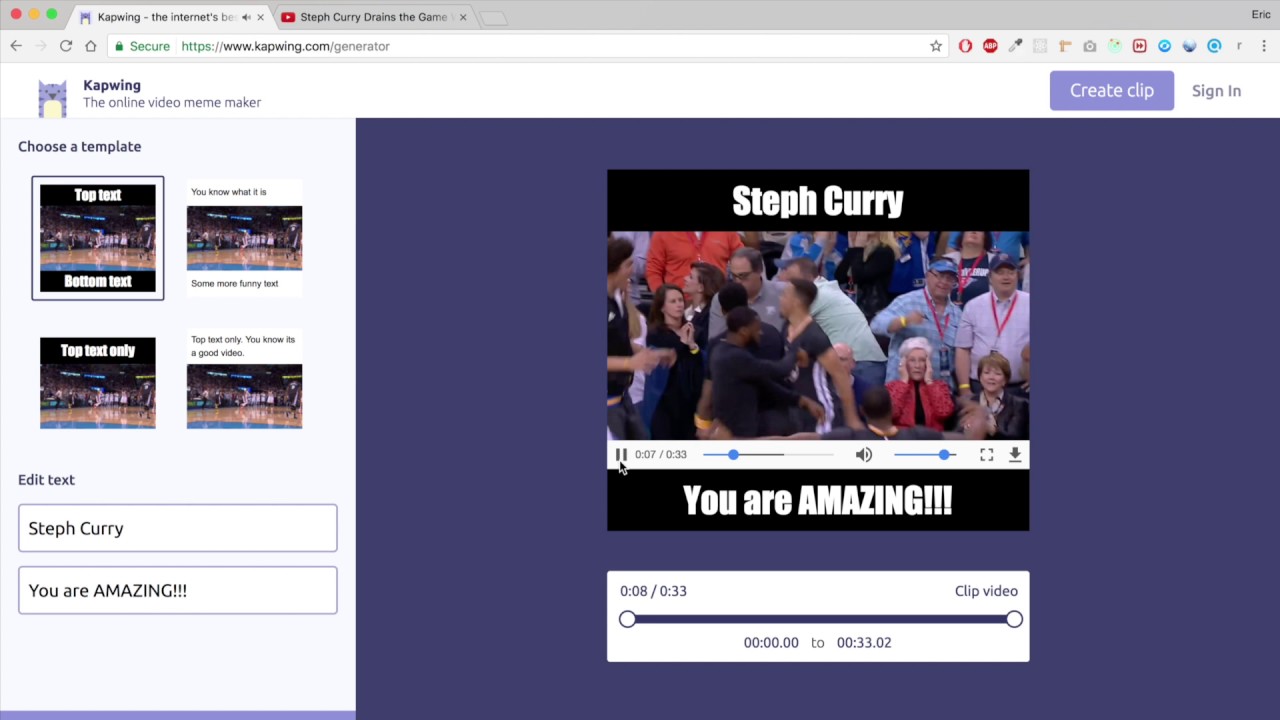The image size is (1280, 720).
Task: Mute the video volume speaker icon
Action: tap(864, 454)
